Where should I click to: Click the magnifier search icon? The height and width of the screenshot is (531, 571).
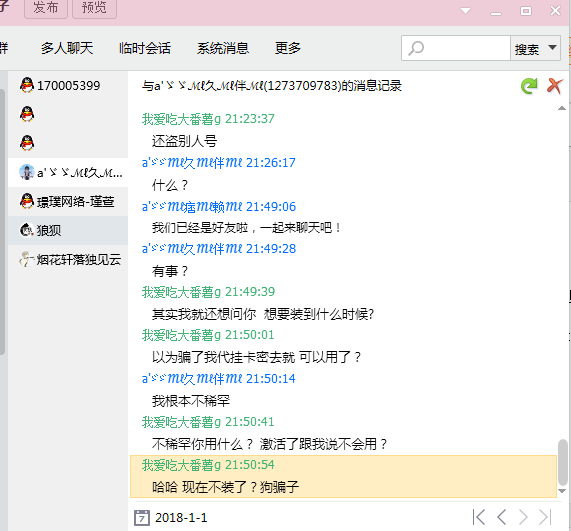click(416, 48)
